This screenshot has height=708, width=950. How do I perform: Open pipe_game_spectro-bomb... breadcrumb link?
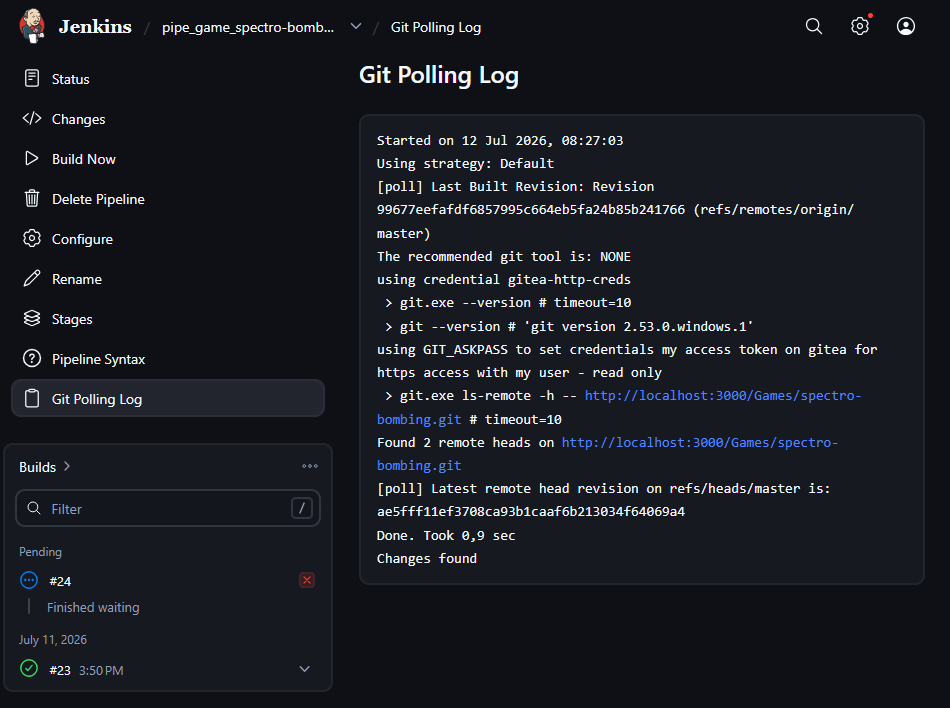248,27
